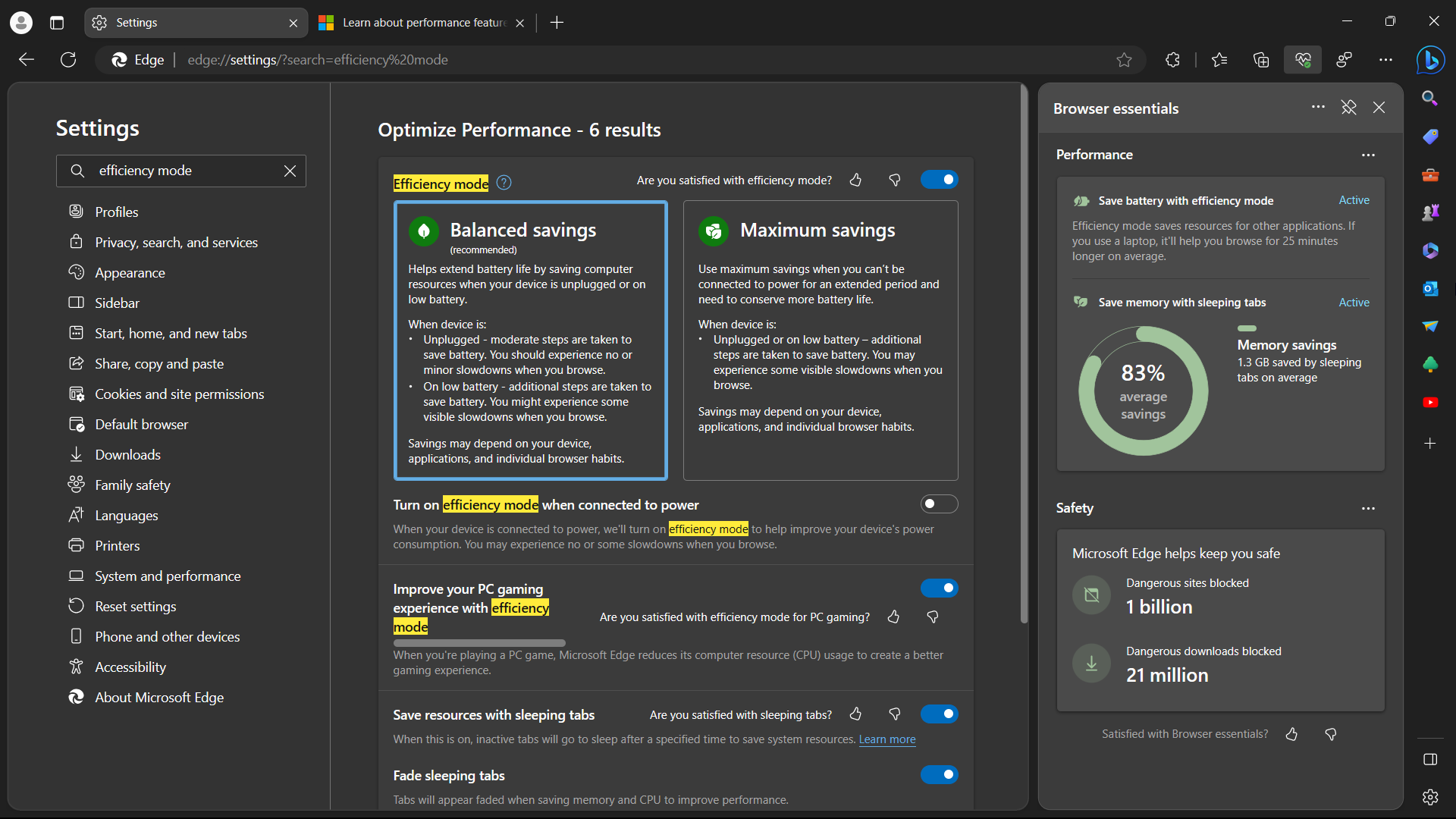Open Favorites list icon
This screenshot has height=819, width=1456.
coord(1219,60)
